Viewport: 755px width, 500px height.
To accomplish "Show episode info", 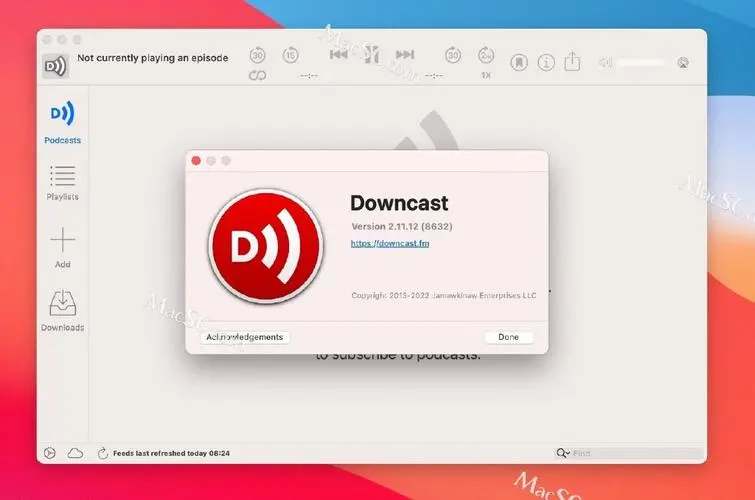I will (546, 62).
